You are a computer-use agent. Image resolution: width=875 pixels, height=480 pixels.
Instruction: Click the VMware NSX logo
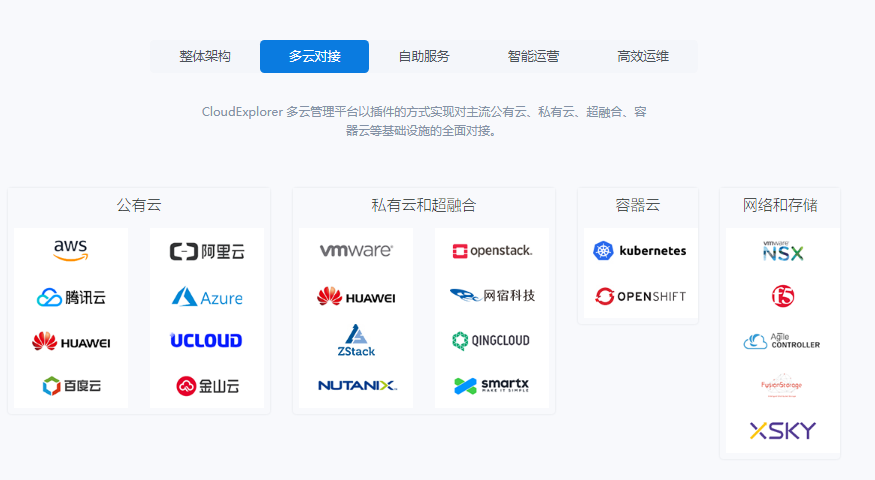click(x=783, y=251)
